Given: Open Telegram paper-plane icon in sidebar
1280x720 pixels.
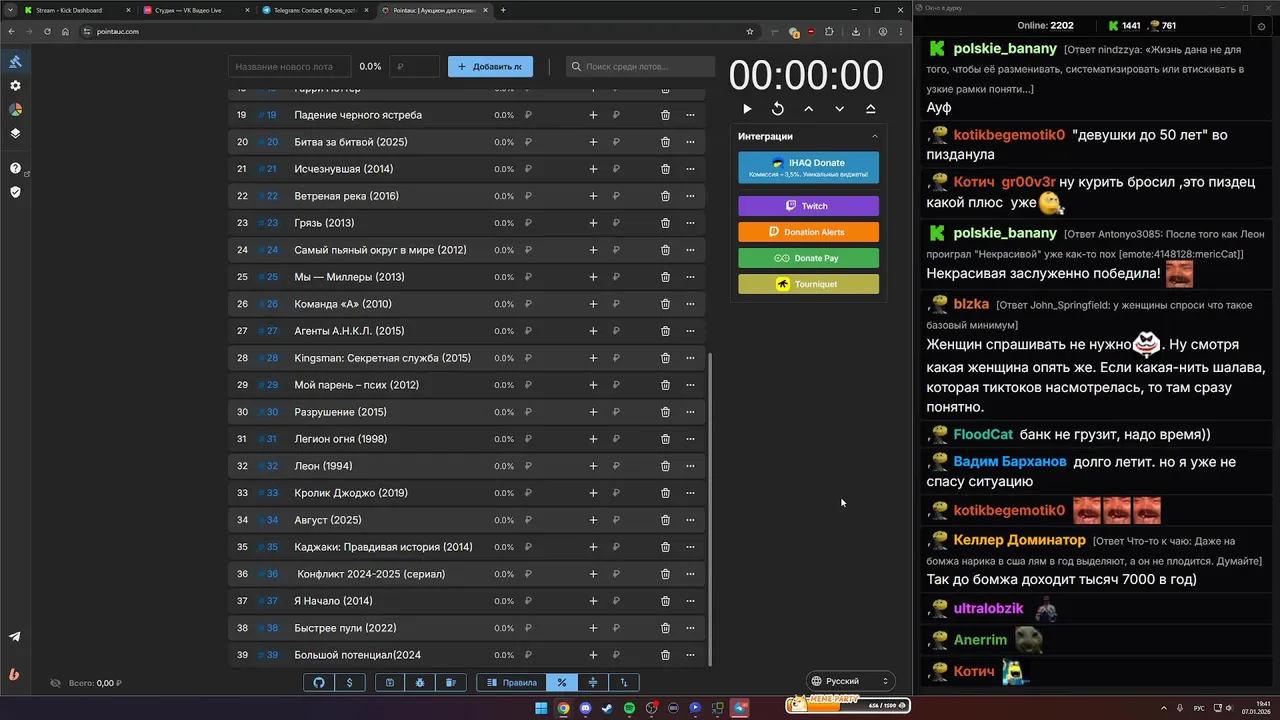Looking at the screenshot, I should 15,637.
